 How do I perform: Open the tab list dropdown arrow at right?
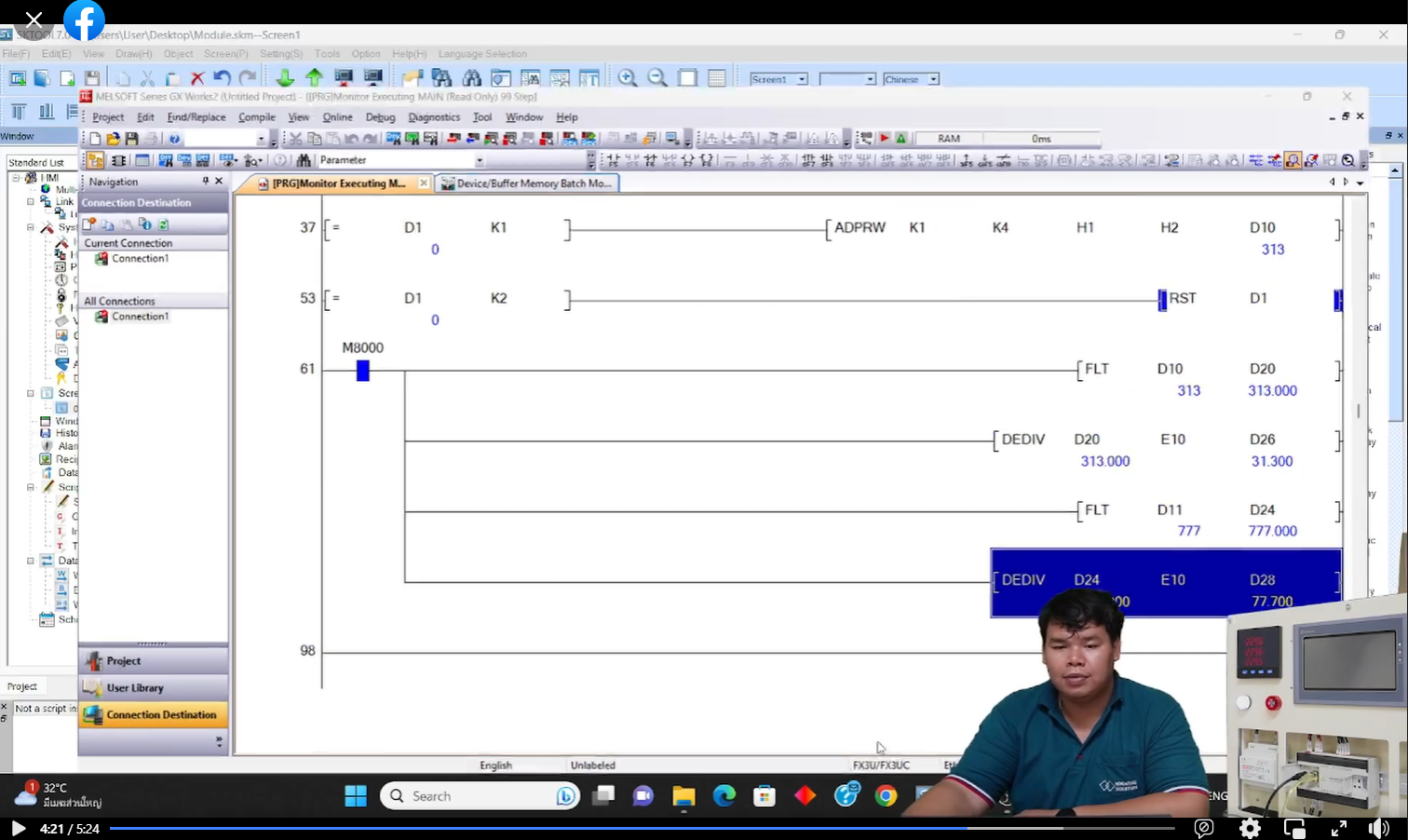click(1361, 183)
